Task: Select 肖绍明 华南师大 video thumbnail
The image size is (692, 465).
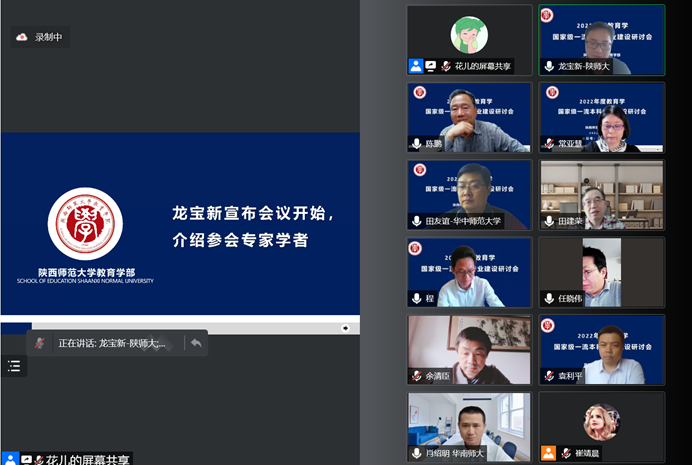Action: [469, 424]
